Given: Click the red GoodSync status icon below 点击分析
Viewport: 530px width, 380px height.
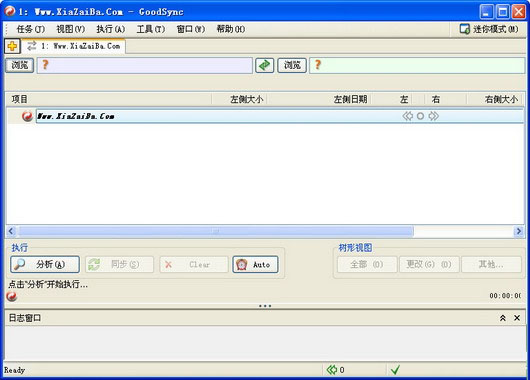Looking at the screenshot, I should coord(11,296).
